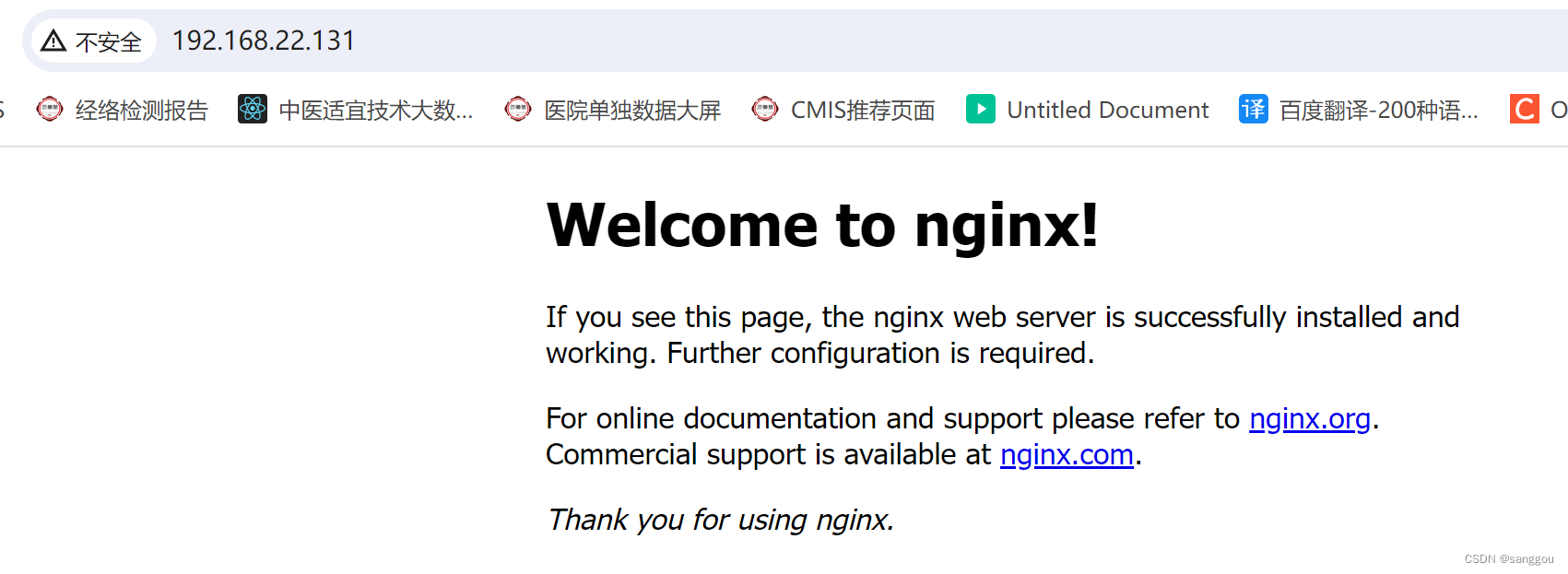Open the 经络检测报告 bookmark
This screenshot has width=1568, height=574.
[123, 110]
